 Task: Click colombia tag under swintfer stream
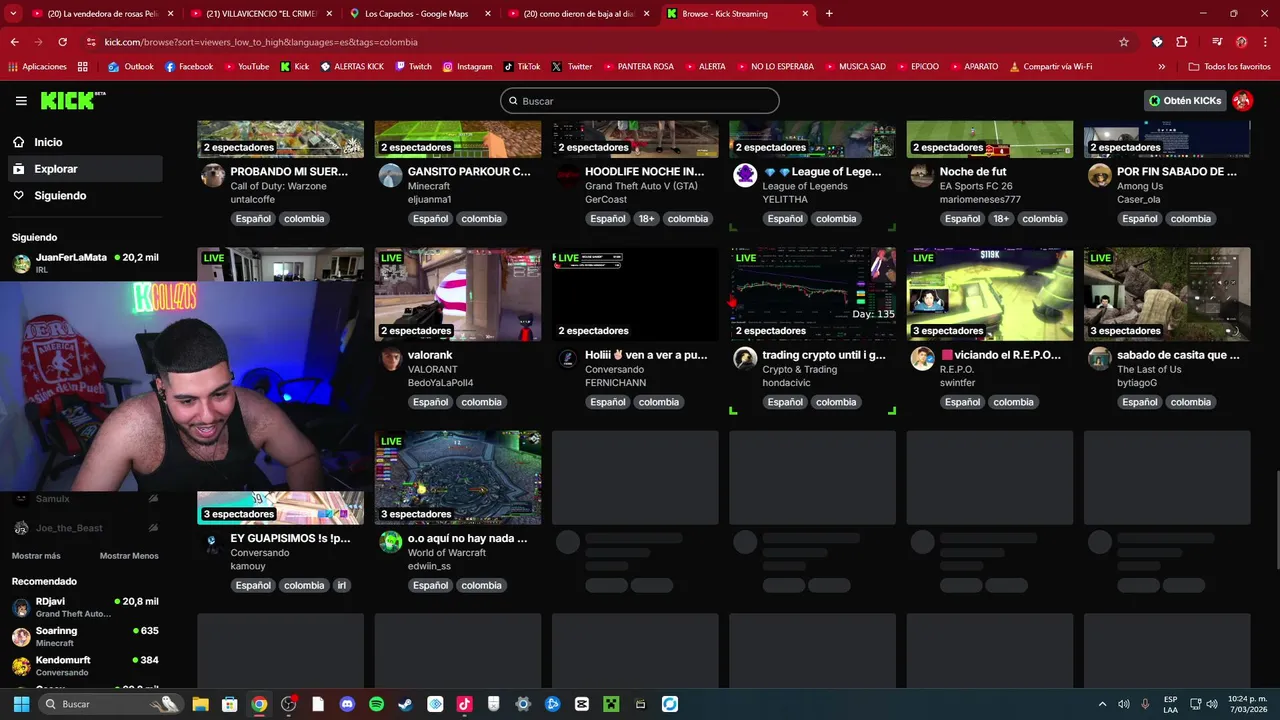click(x=1013, y=402)
